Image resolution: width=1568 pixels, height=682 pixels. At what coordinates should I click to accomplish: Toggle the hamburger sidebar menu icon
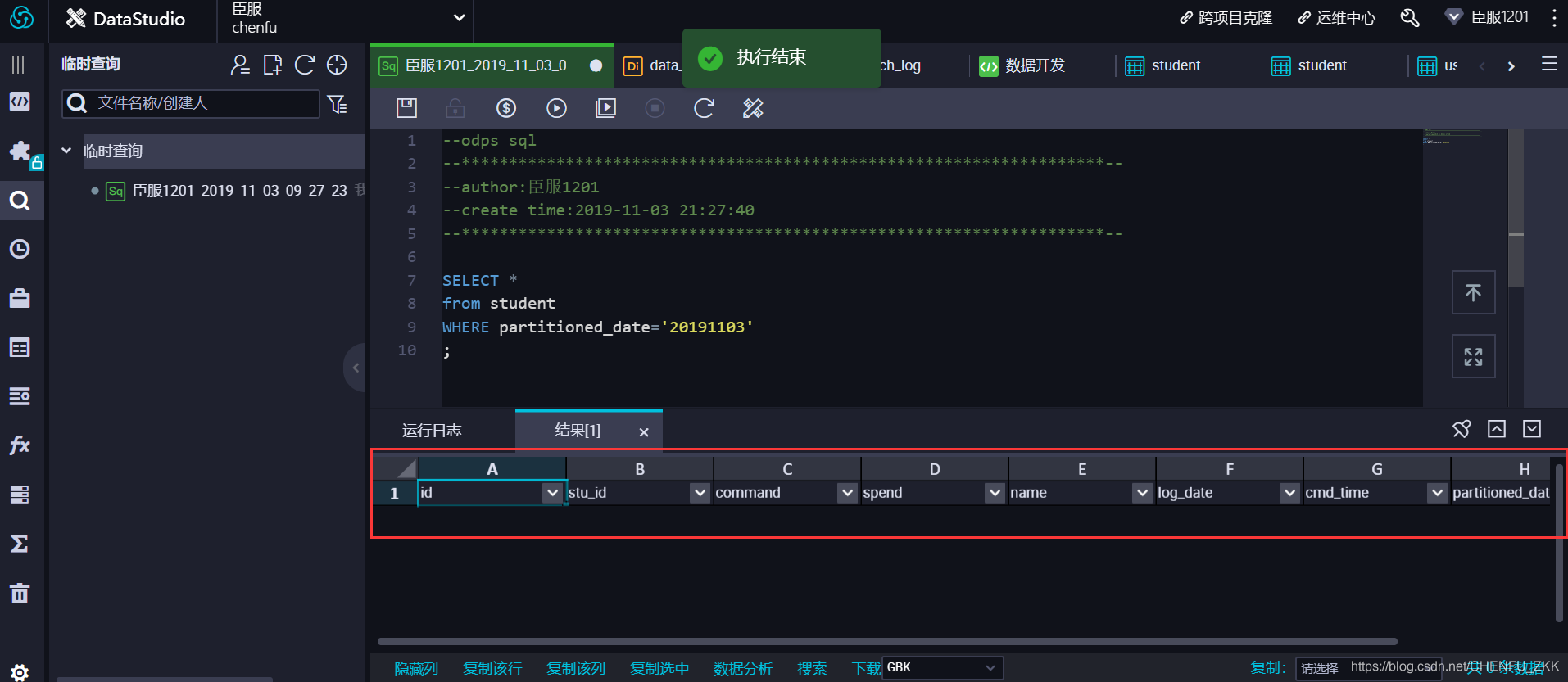point(18,65)
